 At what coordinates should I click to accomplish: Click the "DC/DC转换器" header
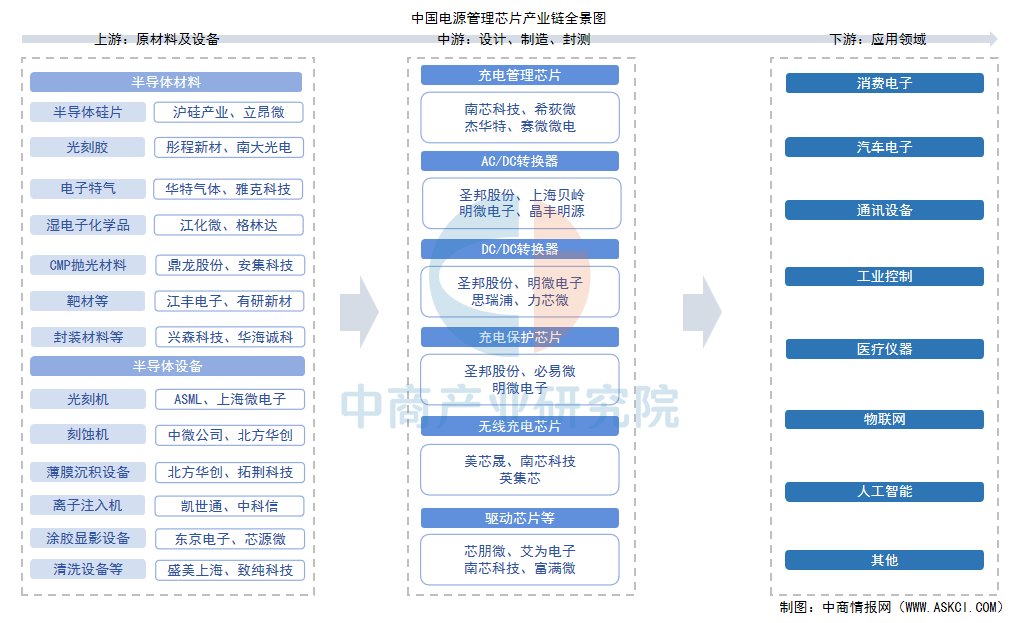[x=520, y=249]
